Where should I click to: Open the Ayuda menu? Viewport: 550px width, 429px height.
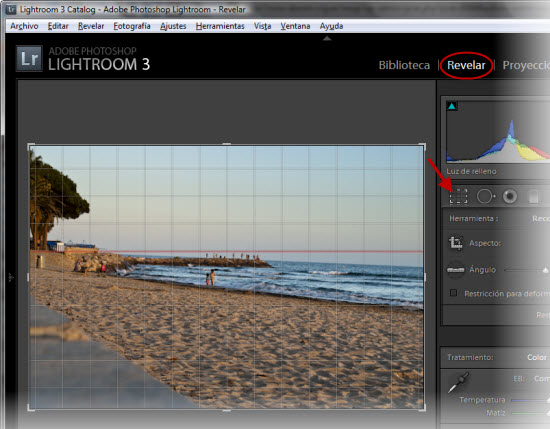[331, 26]
